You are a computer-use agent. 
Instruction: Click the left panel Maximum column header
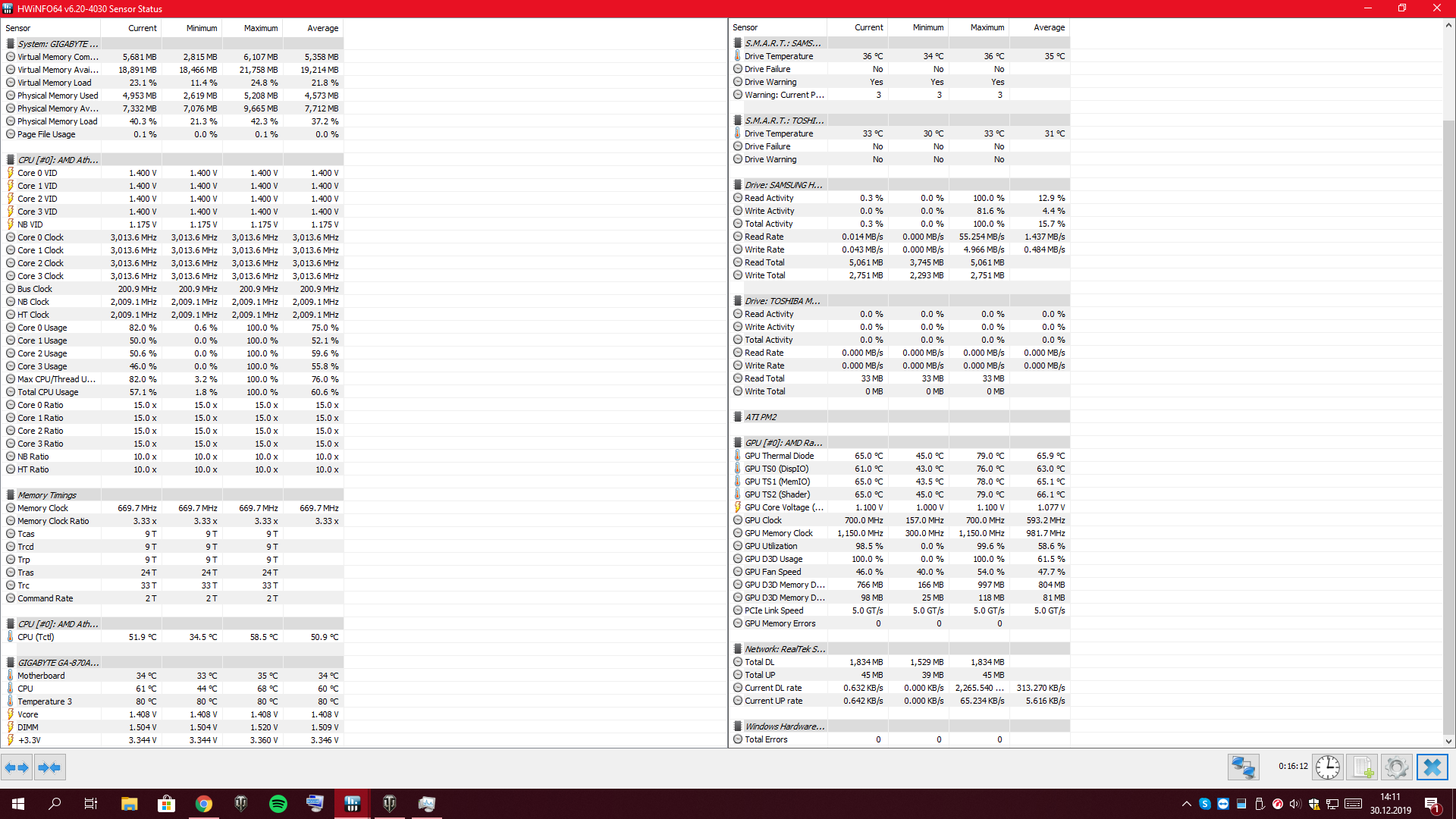pyautogui.click(x=260, y=28)
